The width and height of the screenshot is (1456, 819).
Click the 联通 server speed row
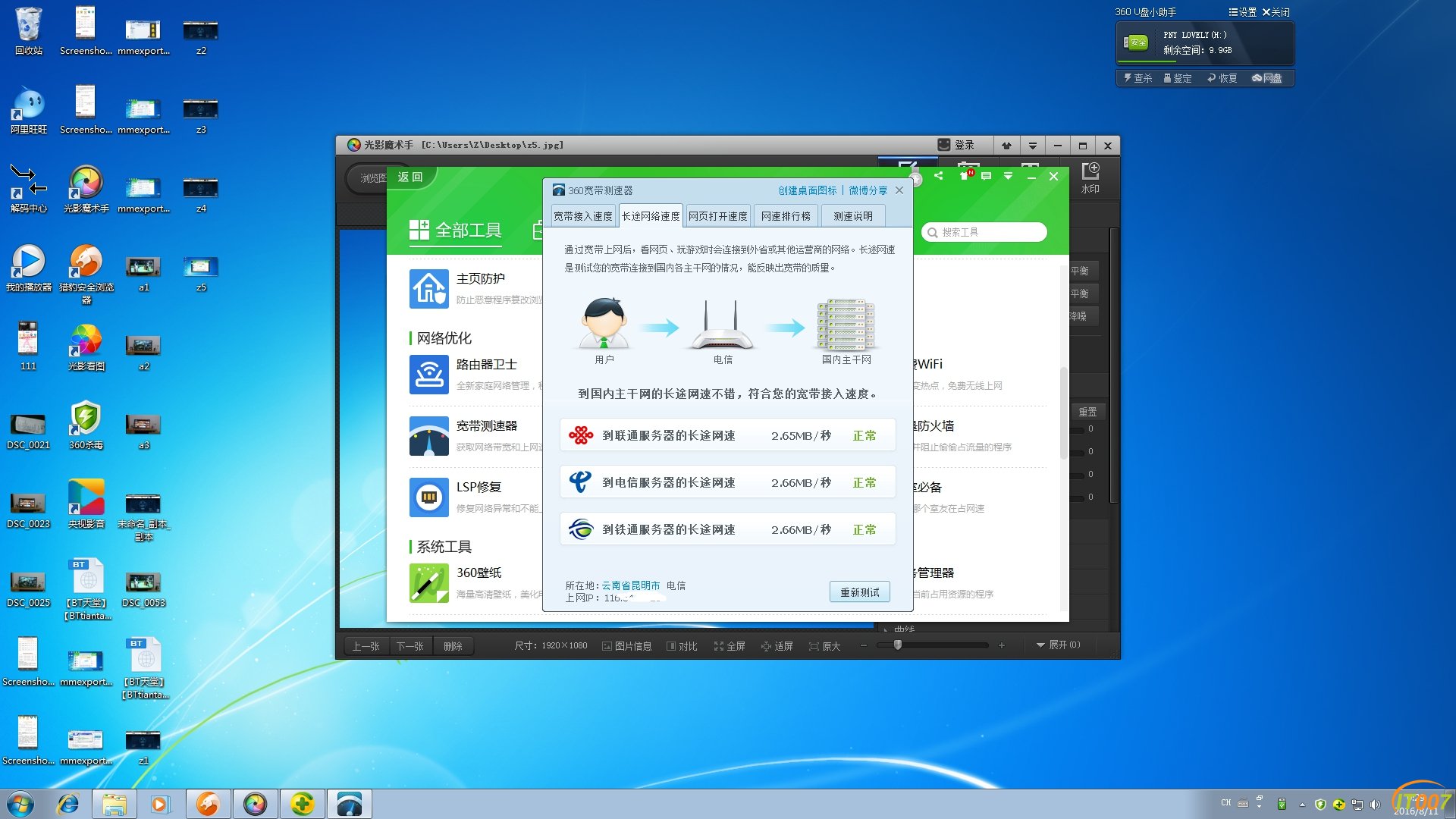tap(727, 435)
